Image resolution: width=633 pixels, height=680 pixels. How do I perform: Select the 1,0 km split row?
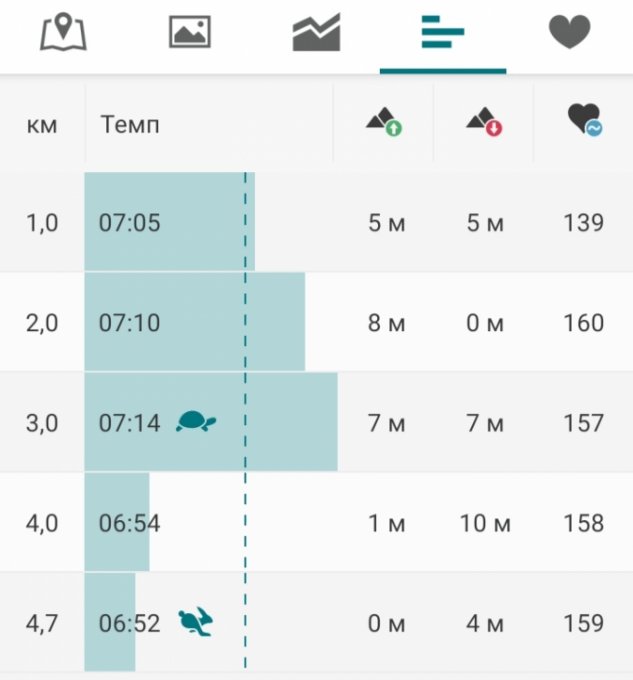coord(42,222)
